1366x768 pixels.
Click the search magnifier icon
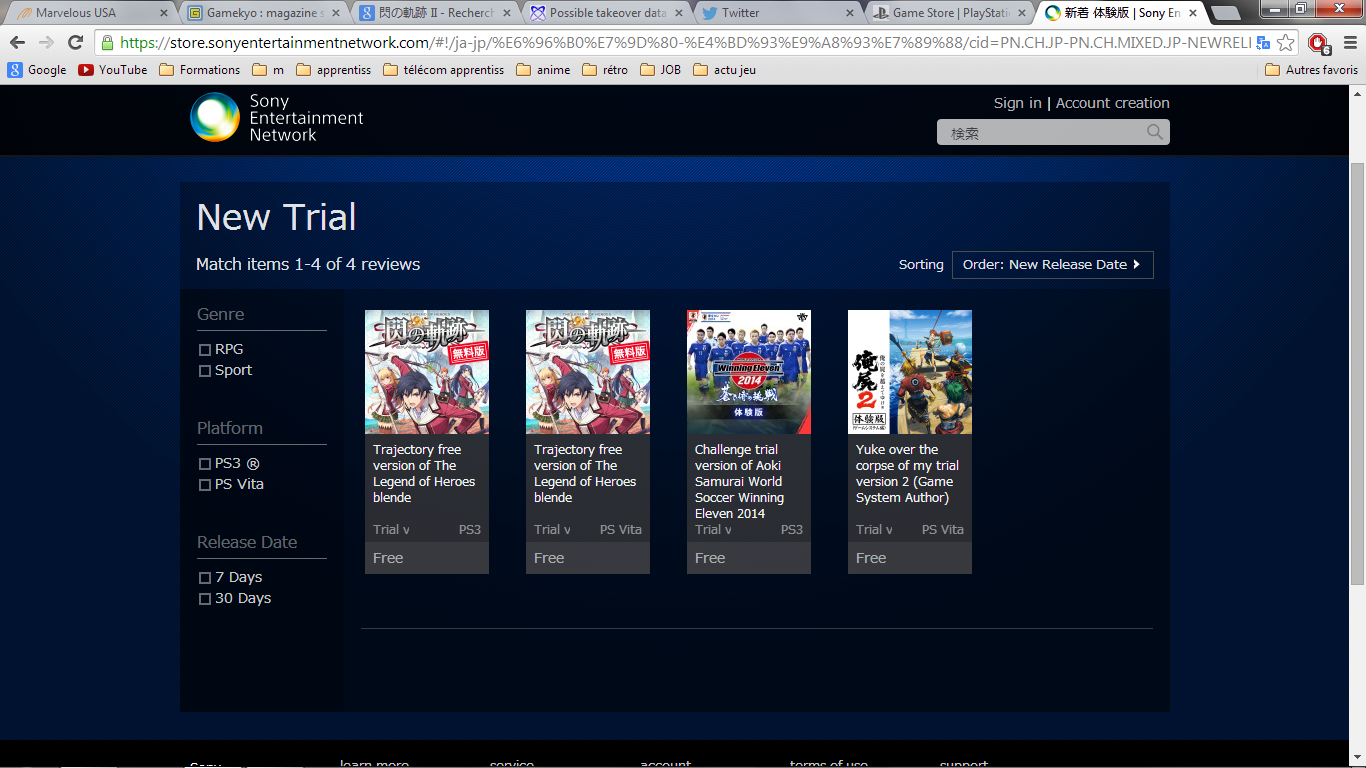pyautogui.click(x=1155, y=132)
